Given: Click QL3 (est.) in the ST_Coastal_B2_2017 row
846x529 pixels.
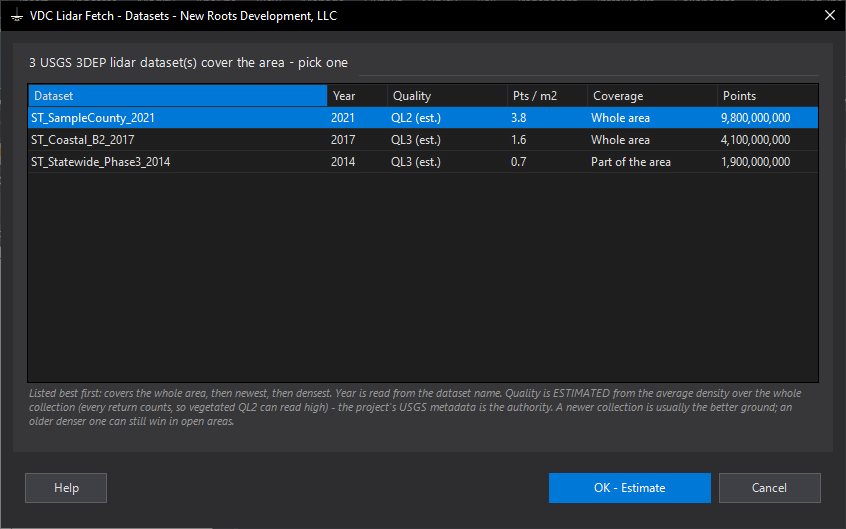Looking at the screenshot, I should click(x=416, y=140).
